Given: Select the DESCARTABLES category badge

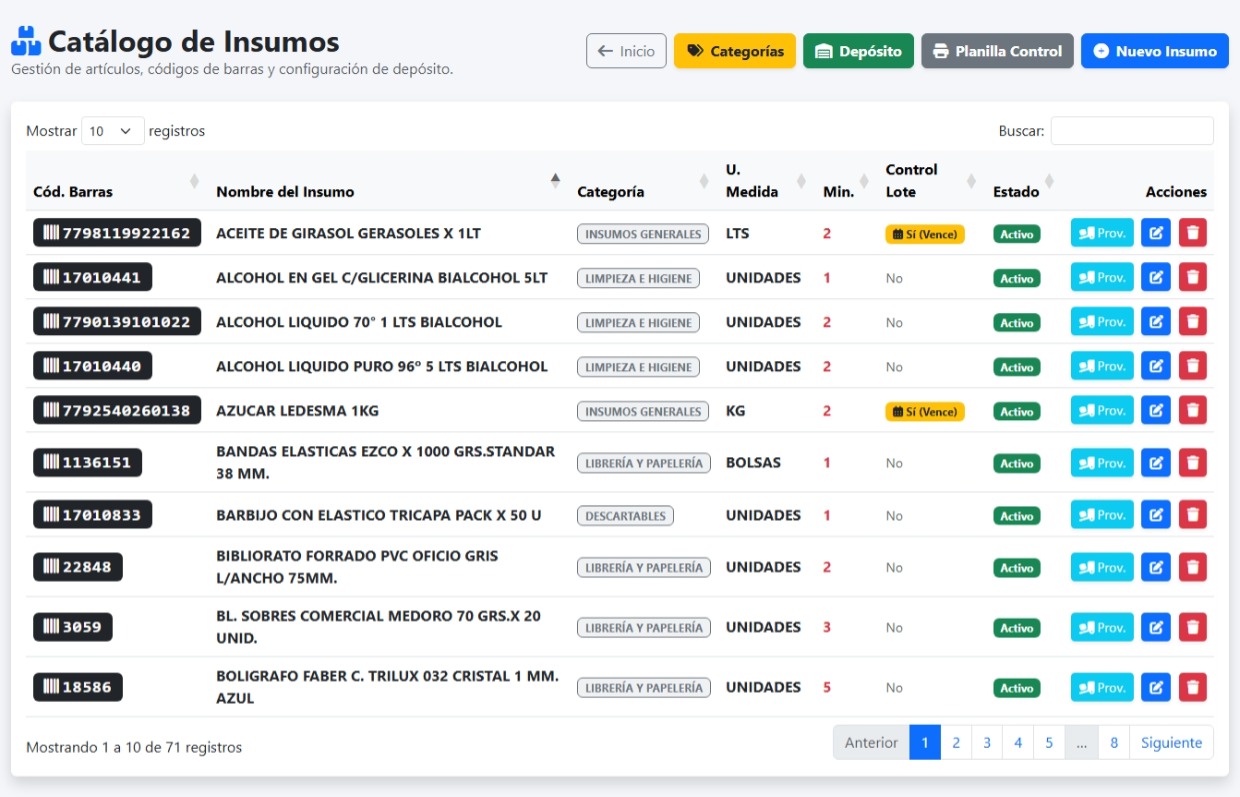Looking at the screenshot, I should point(625,516).
